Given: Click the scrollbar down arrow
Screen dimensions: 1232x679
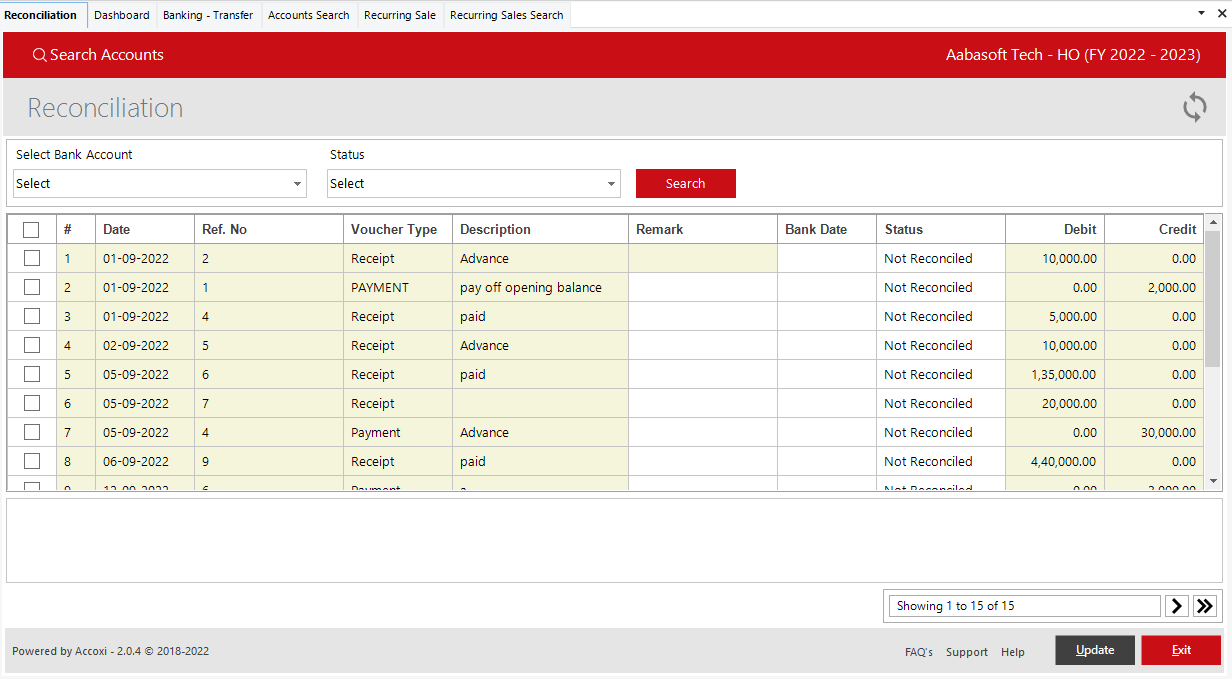Looking at the screenshot, I should pos(1213,482).
